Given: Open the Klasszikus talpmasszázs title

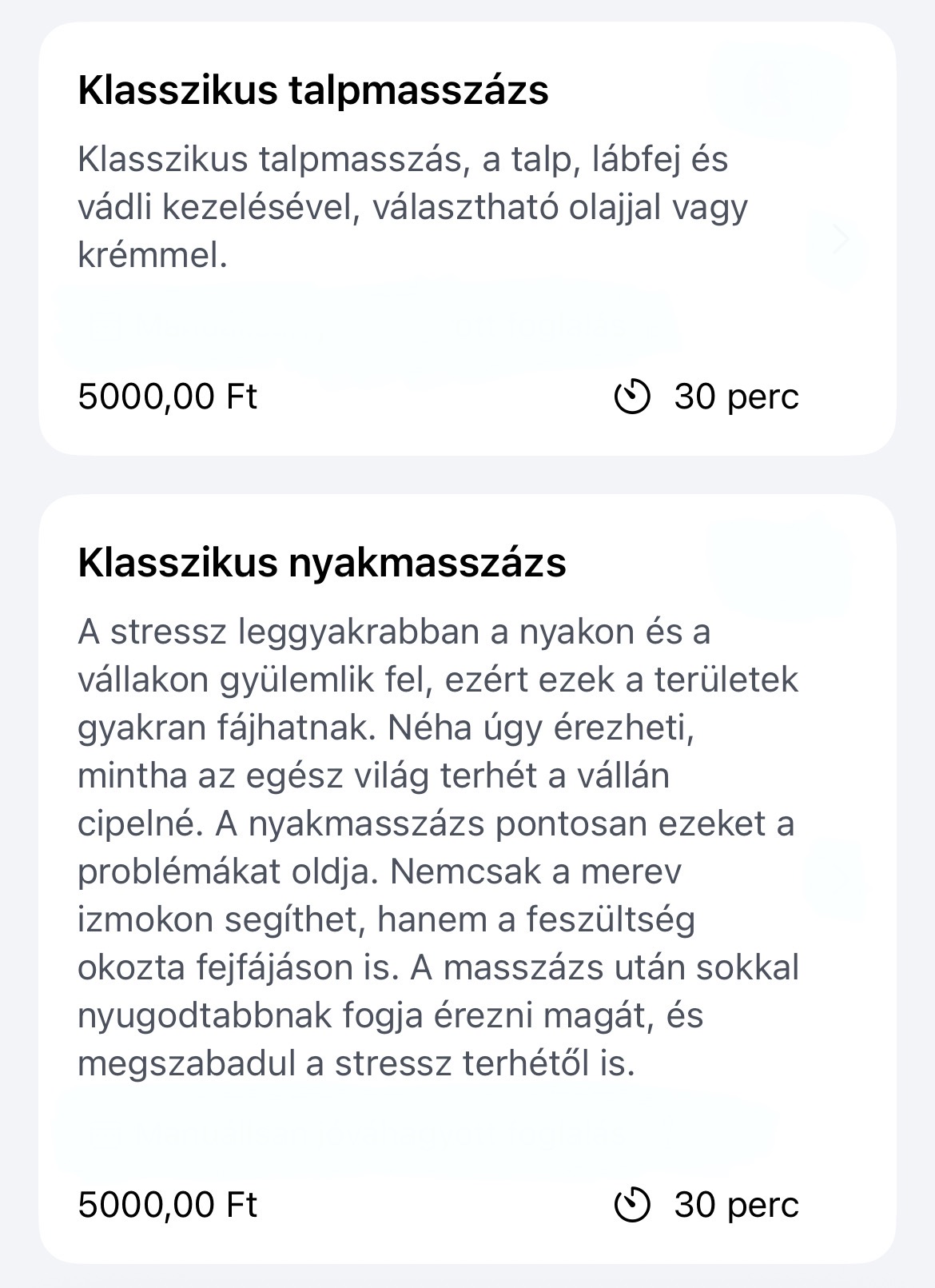Looking at the screenshot, I should pos(313,90).
